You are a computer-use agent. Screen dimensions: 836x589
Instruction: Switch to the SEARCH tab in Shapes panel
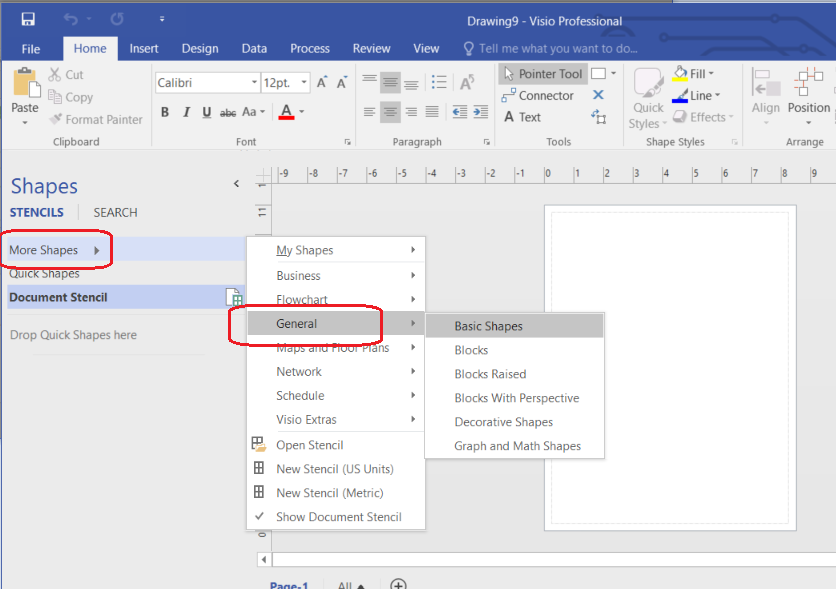coord(114,212)
